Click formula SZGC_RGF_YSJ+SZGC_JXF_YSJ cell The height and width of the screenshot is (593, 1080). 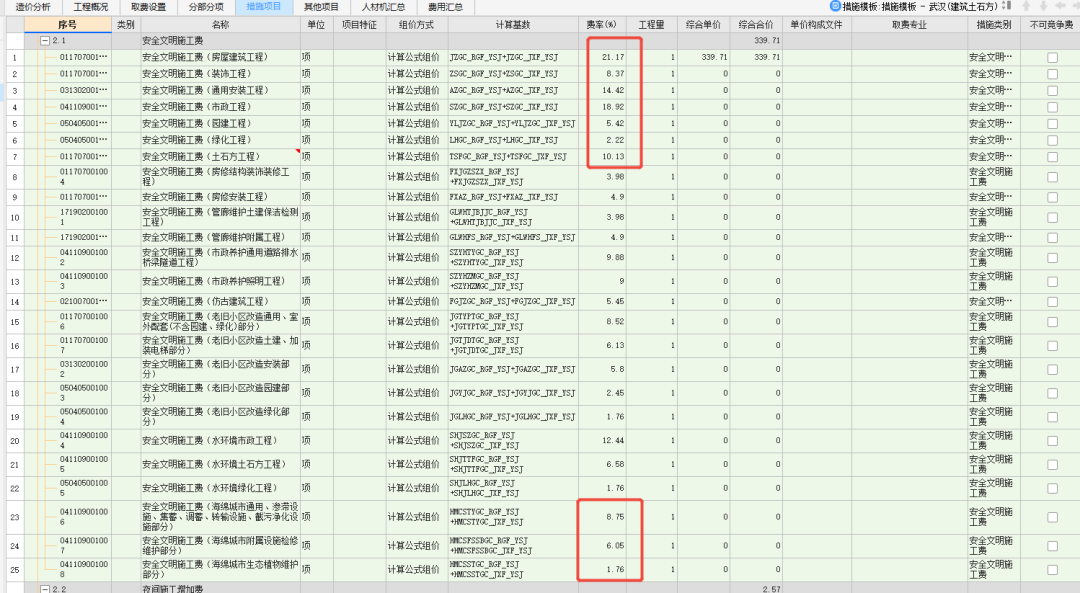[513, 107]
